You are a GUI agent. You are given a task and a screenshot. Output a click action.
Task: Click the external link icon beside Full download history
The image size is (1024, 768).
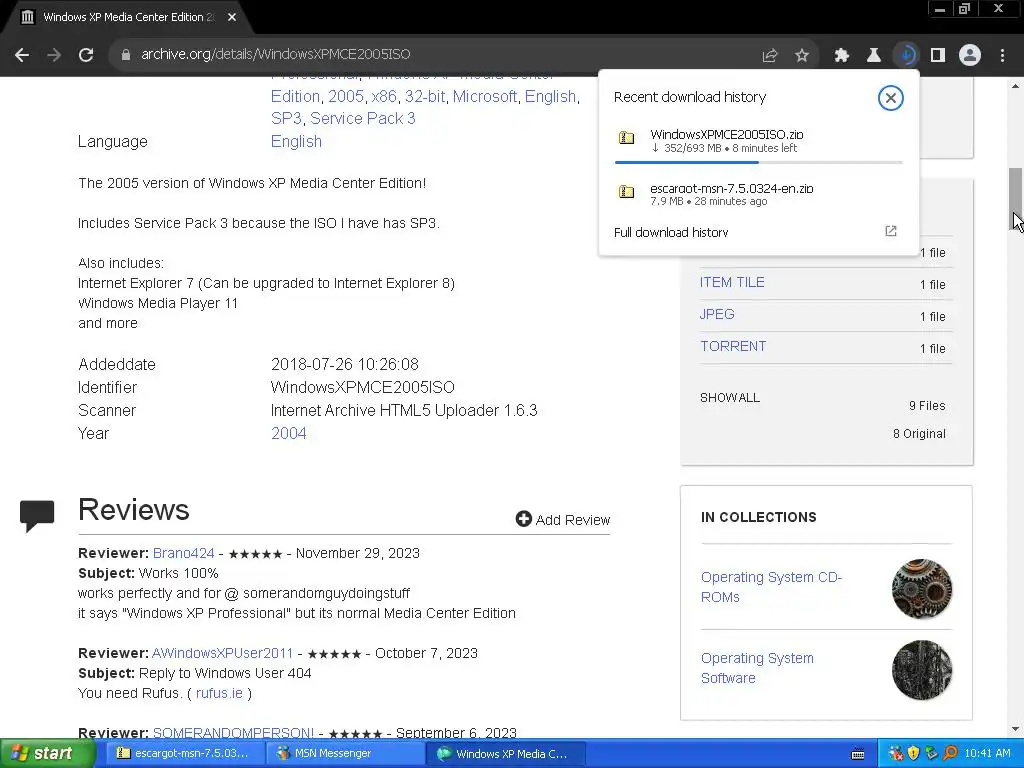pos(891,231)
